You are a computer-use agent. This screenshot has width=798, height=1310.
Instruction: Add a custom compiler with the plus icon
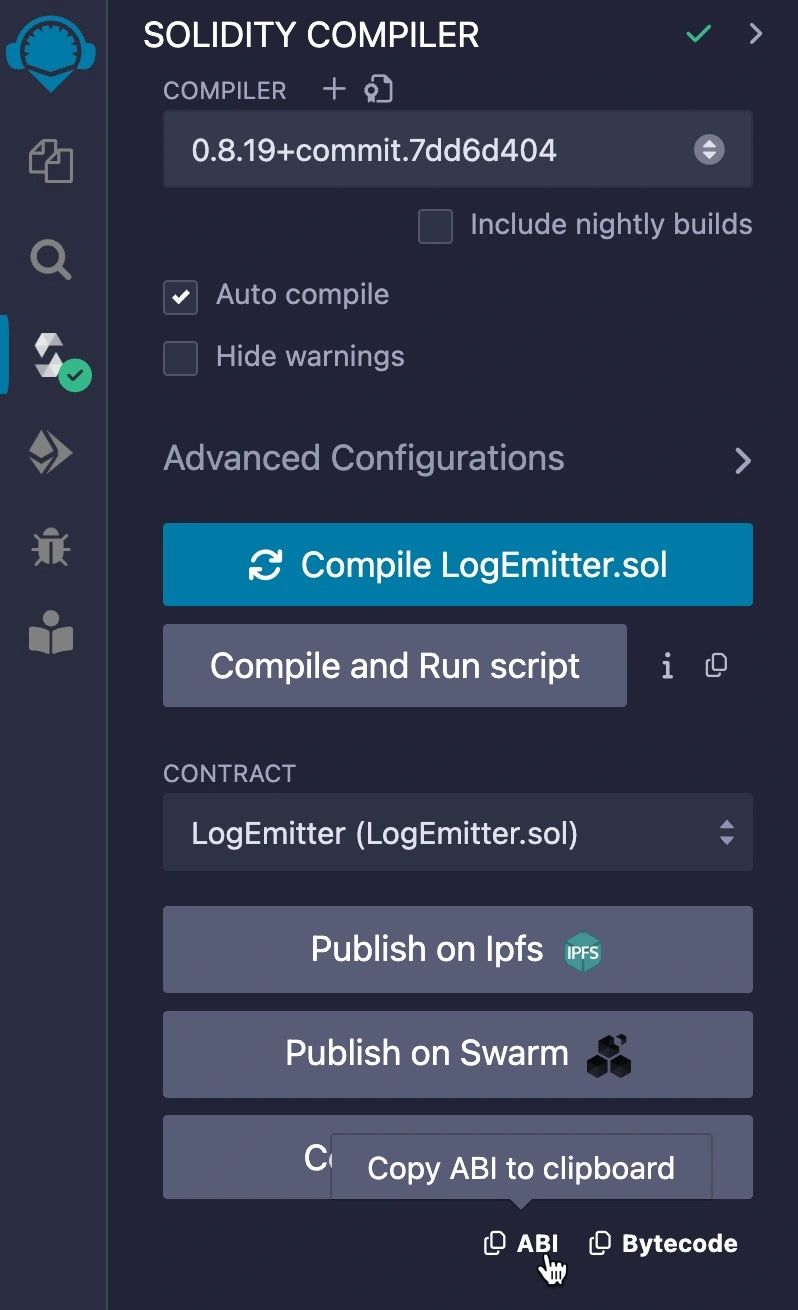pos(334,89)
